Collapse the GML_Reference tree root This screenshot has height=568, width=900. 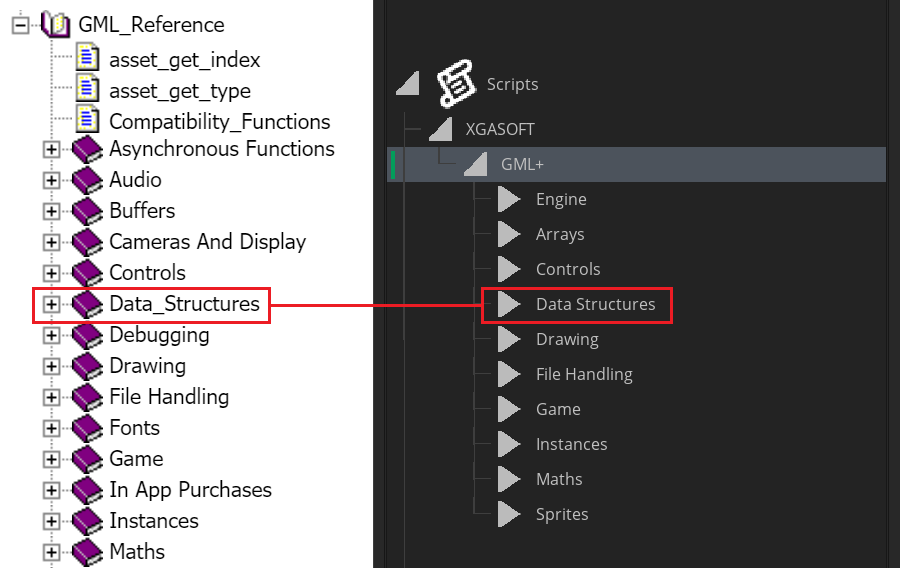tap(21, 25)
